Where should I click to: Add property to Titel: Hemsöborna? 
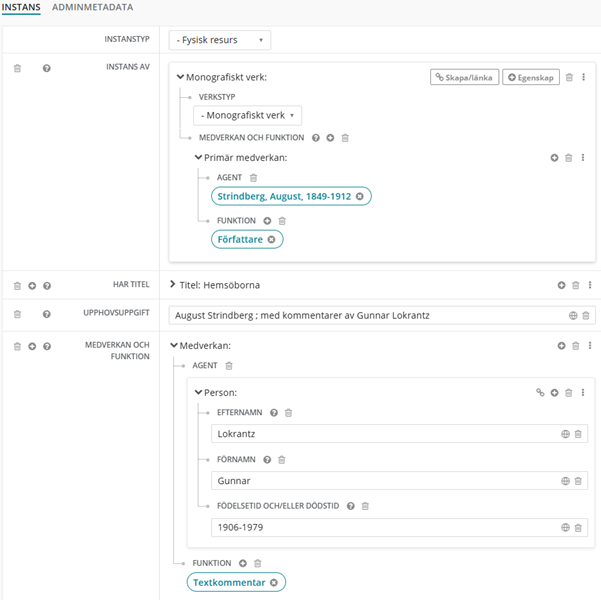point(562,285)
